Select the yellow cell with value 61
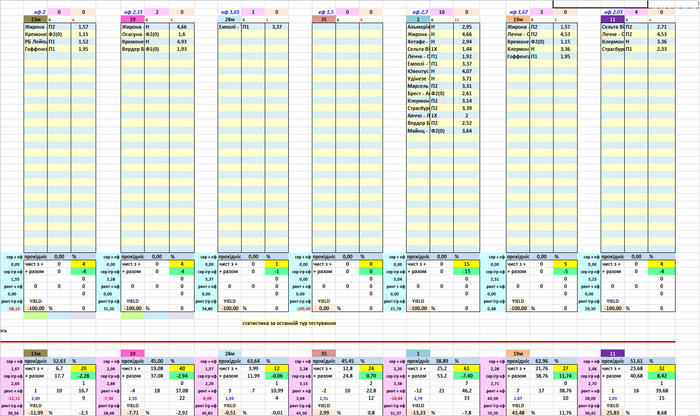 coord(467,369)
